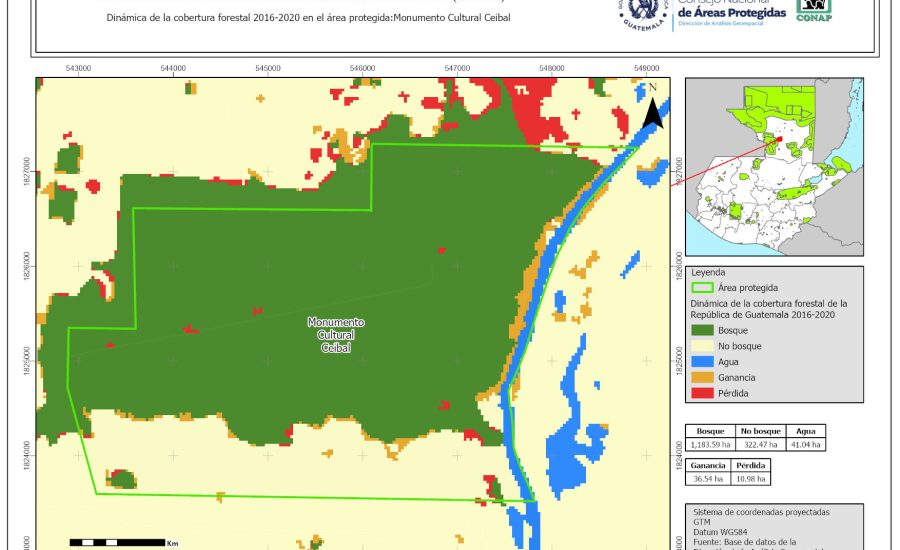Click the Ganancia 36.54 ha table cell
Screen dimensions: 900x550
(709, 479)
